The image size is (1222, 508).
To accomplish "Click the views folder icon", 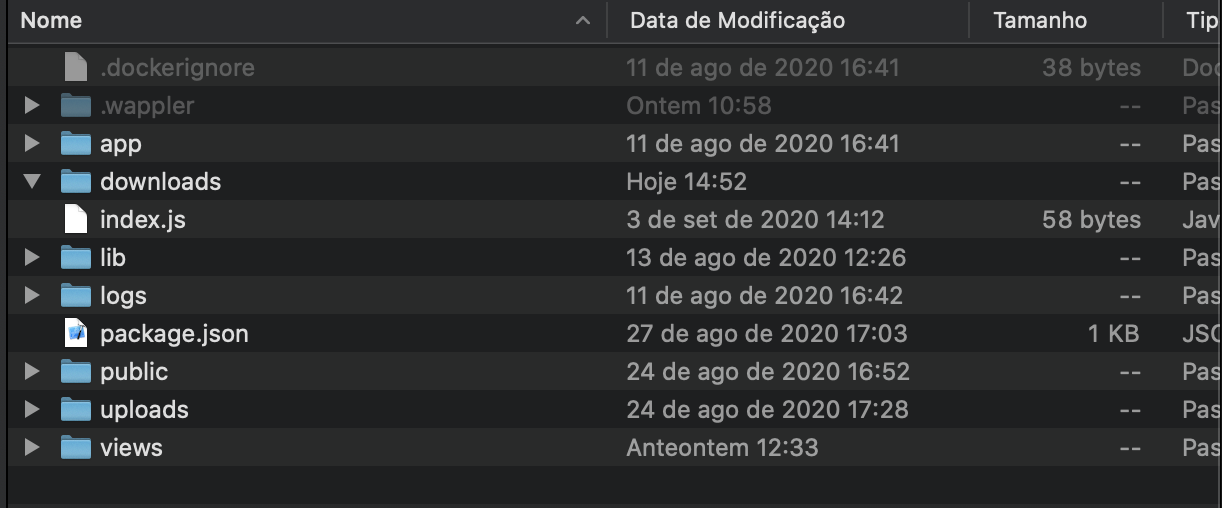I will click(76, 447).
